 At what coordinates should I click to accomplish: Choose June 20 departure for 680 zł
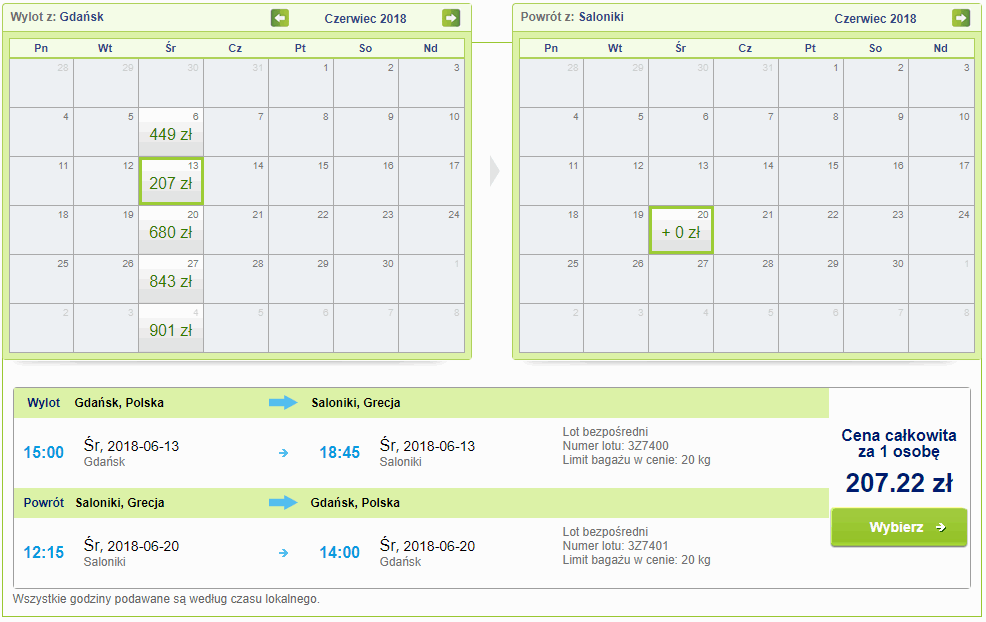tap(171, 230)
